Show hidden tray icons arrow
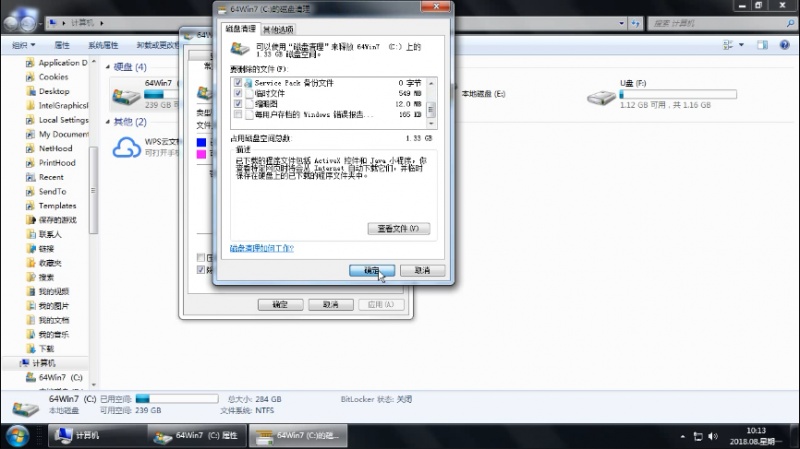Viewport: 800px width, 449px height. click(683, 436)
